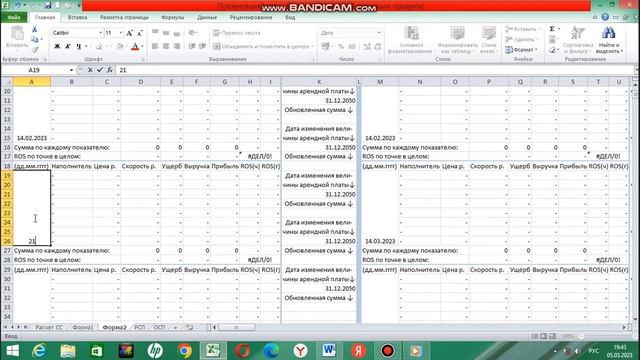Open Google Chrome from the taskbar
Viewport: 640px width, 360px height.
tap(184, 351)
